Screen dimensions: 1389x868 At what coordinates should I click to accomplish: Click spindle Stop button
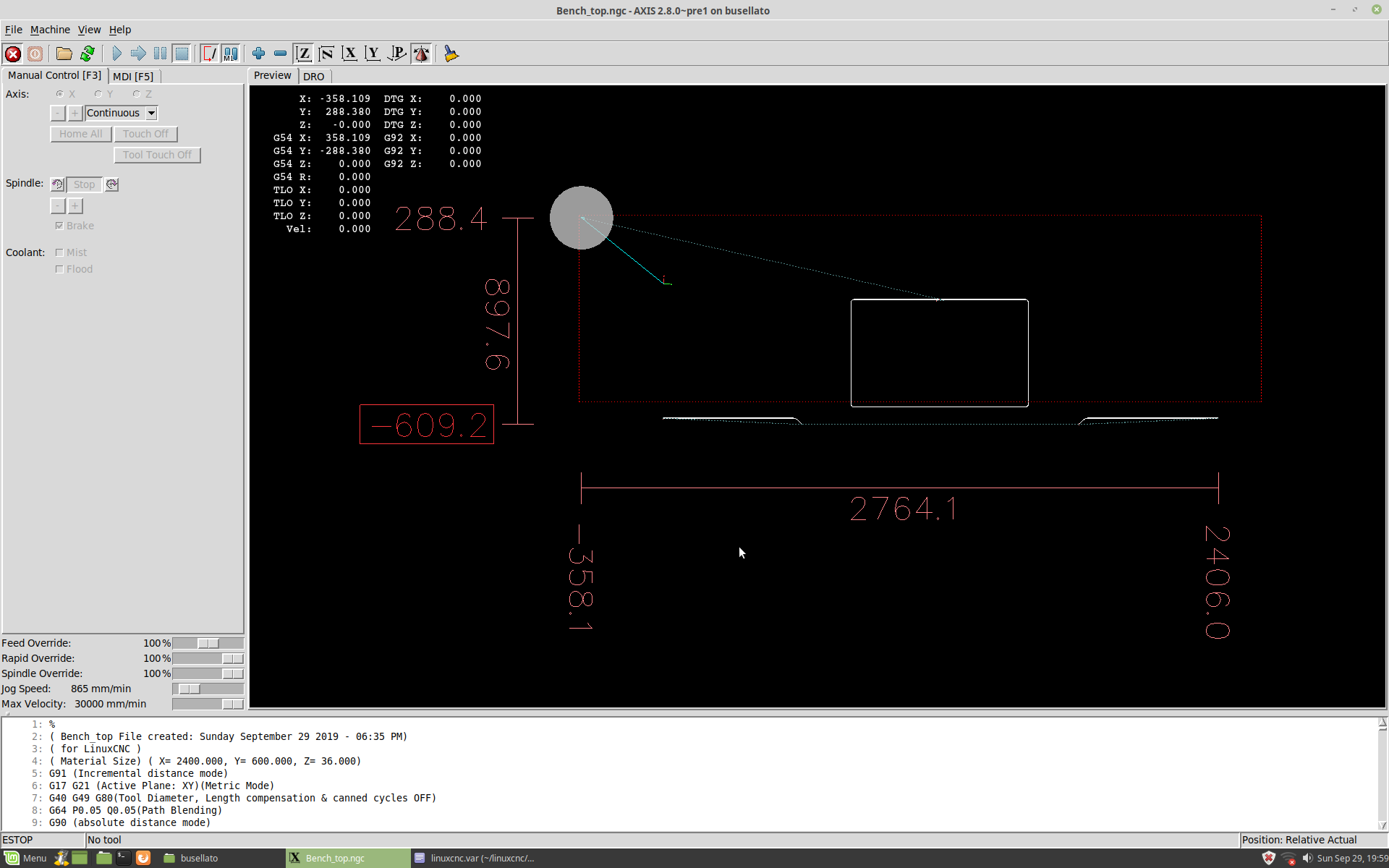[x=85, y=184]
